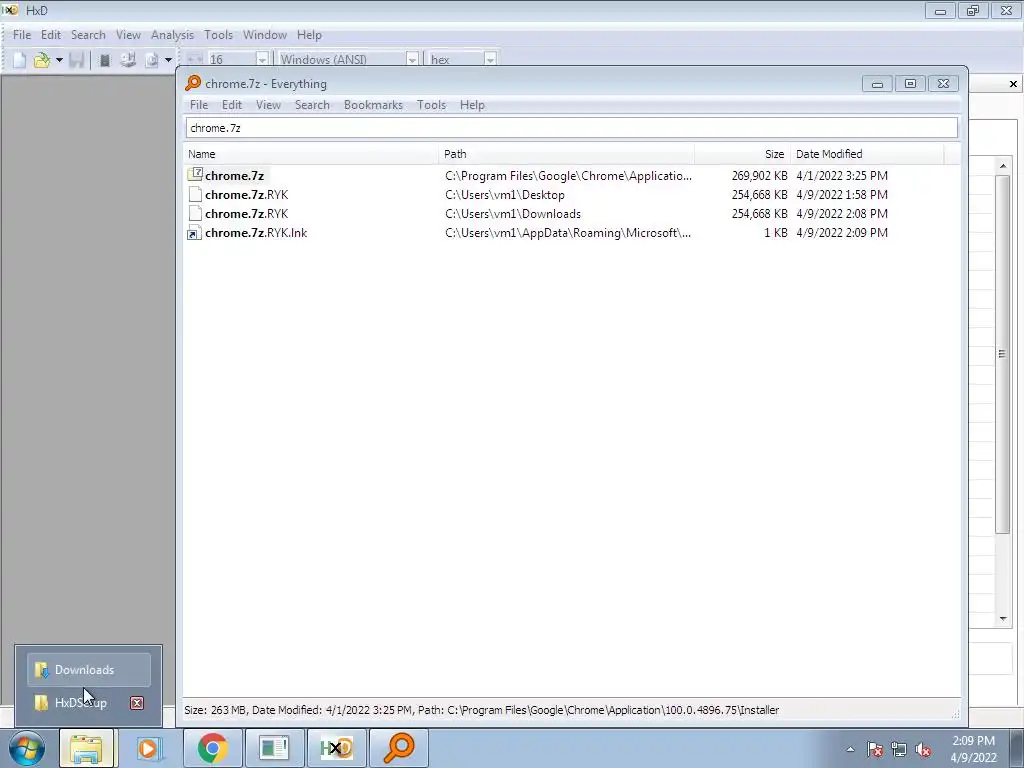This screenshot has height=768, width=1024.
Task: Select chrome.7z in Program Files result
Action: tap(234, 176)
